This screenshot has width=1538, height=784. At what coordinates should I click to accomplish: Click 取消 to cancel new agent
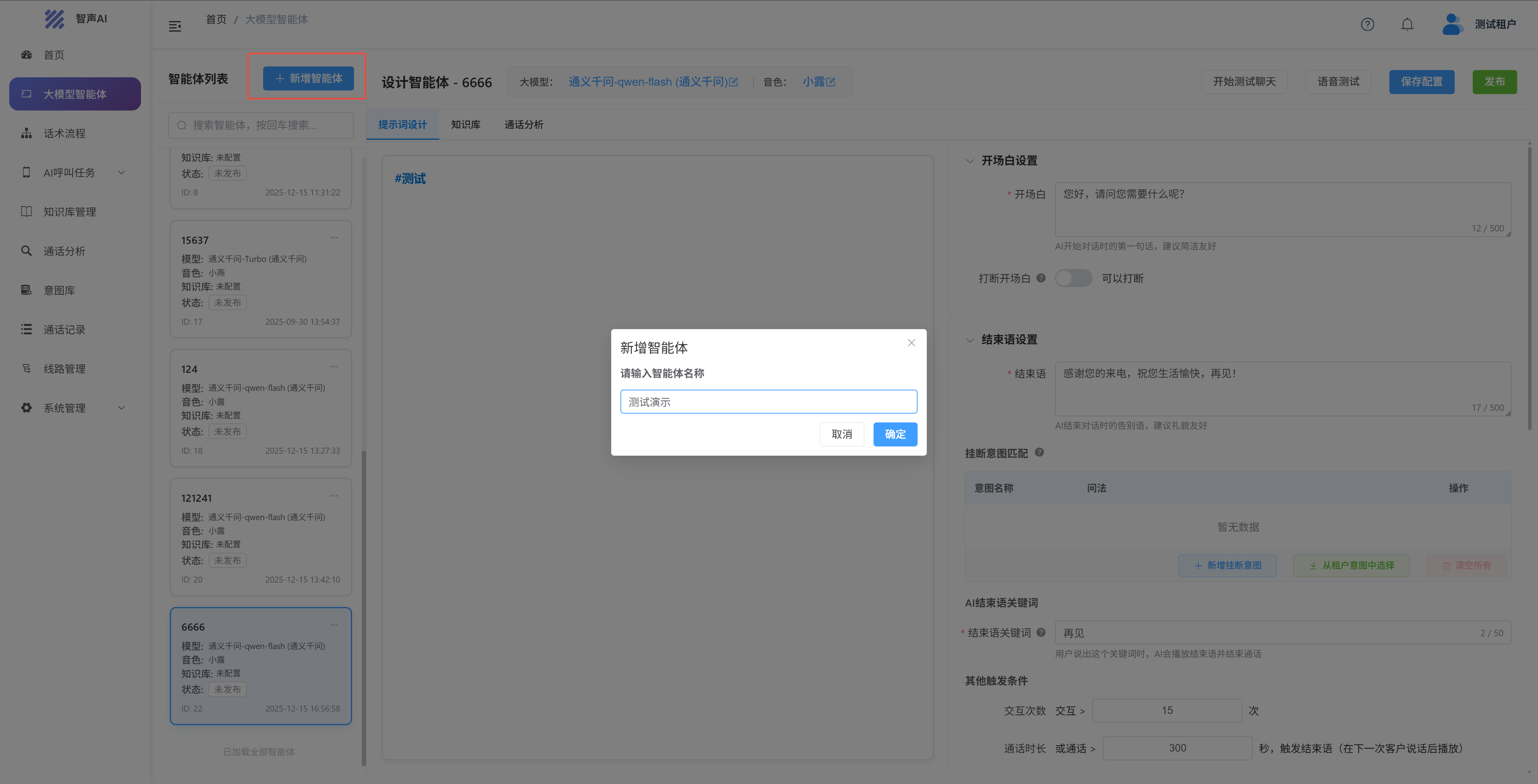841,434
